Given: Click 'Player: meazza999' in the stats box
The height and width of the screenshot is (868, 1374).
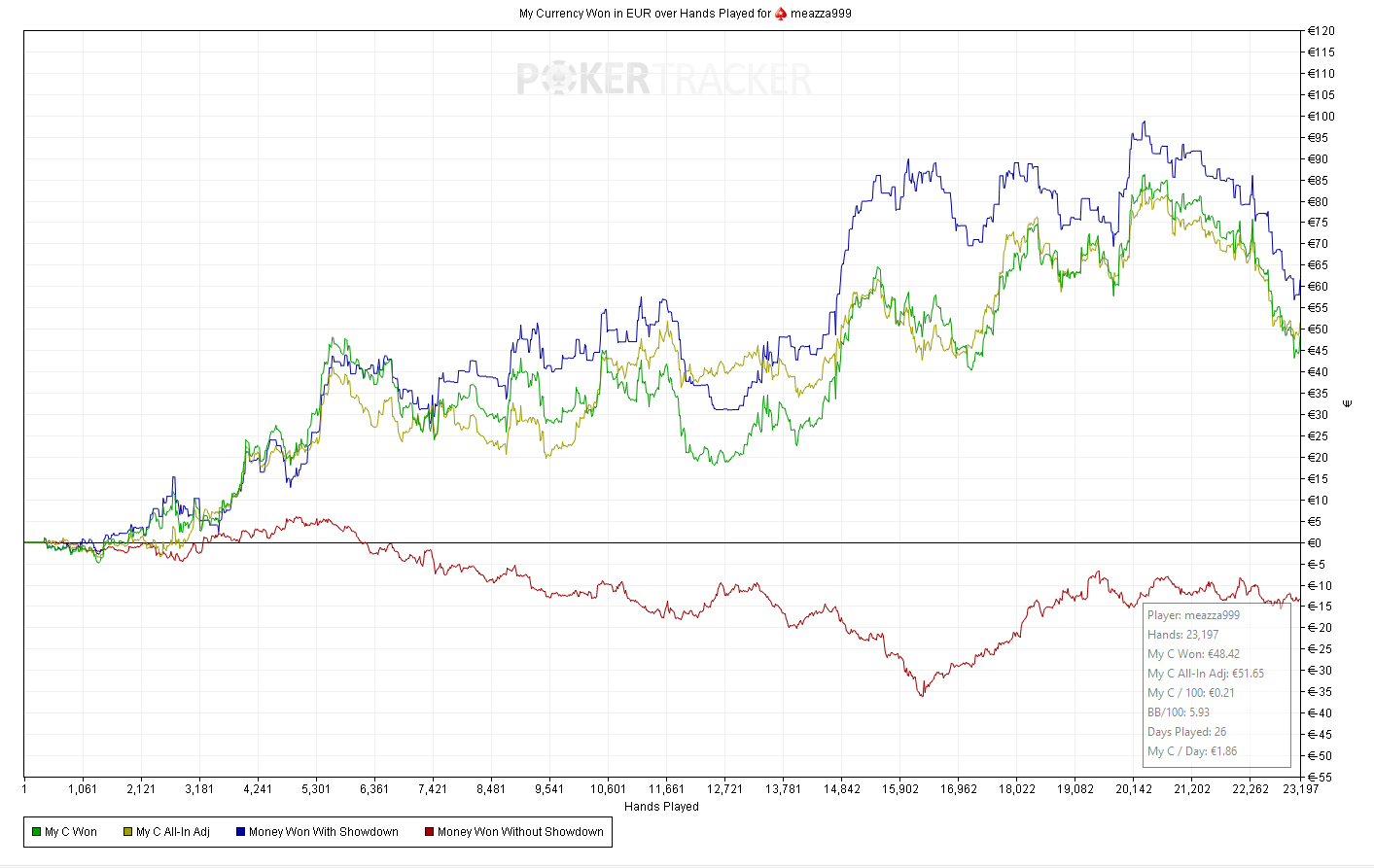Looking at the screenshot, I should pos(1193,615).
